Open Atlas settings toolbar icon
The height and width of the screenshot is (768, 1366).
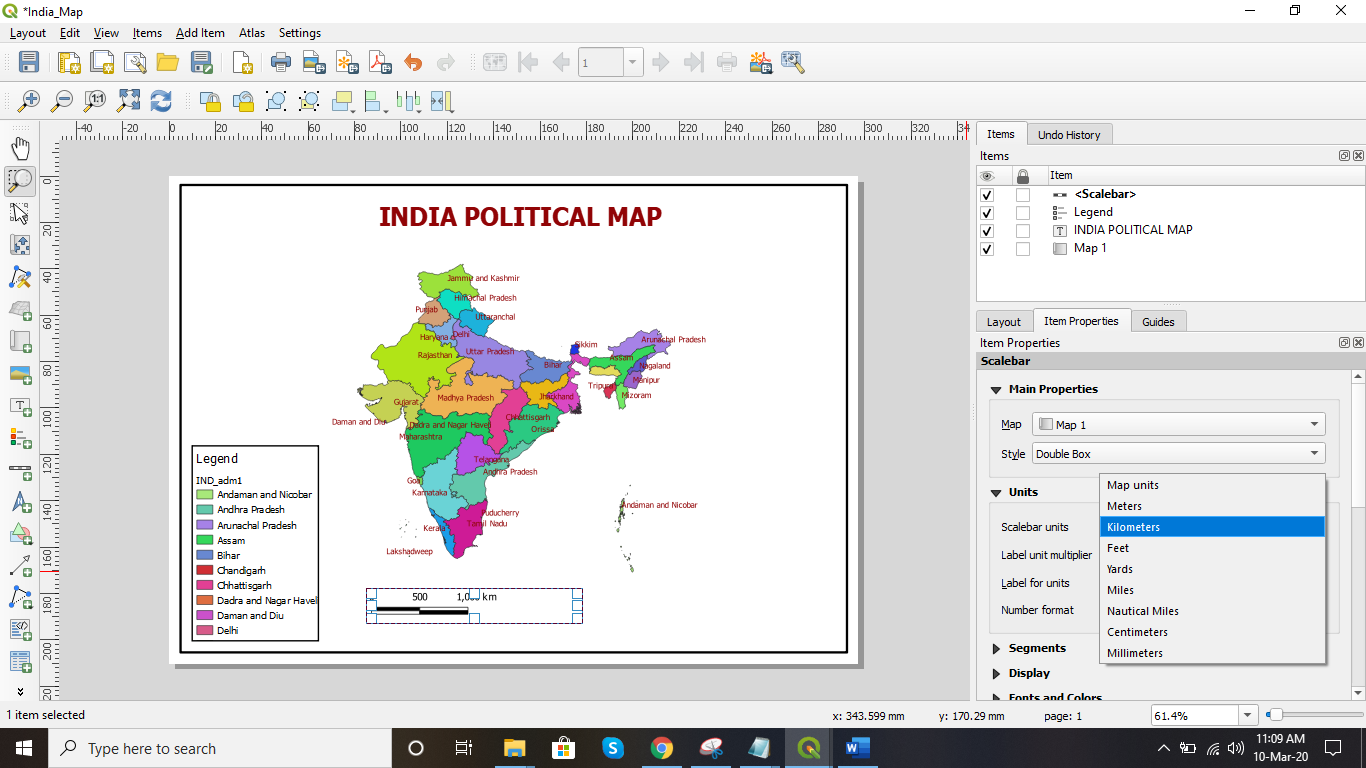(794, 62)
